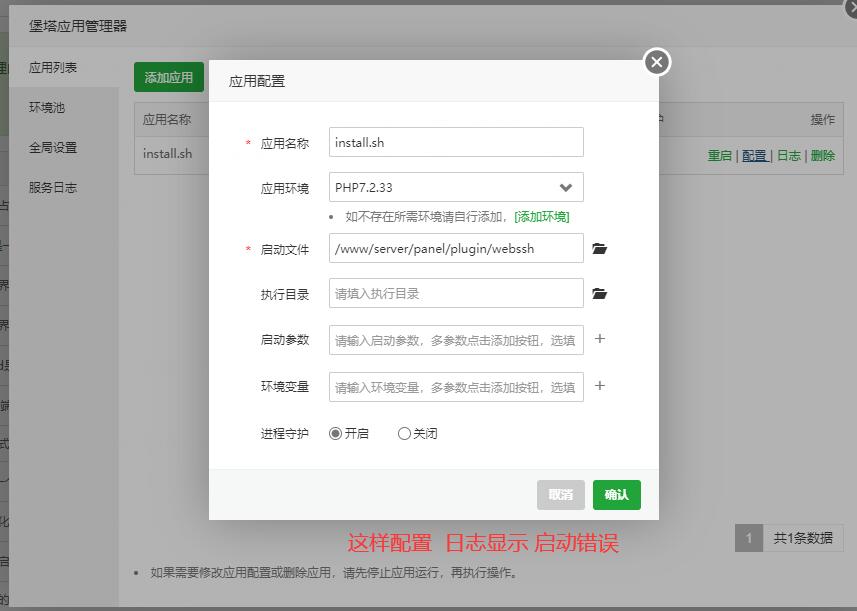This screenshot has width=857, height=611.
Task: Click 重启 for install.sh app
Action: [x=719, y=155]
